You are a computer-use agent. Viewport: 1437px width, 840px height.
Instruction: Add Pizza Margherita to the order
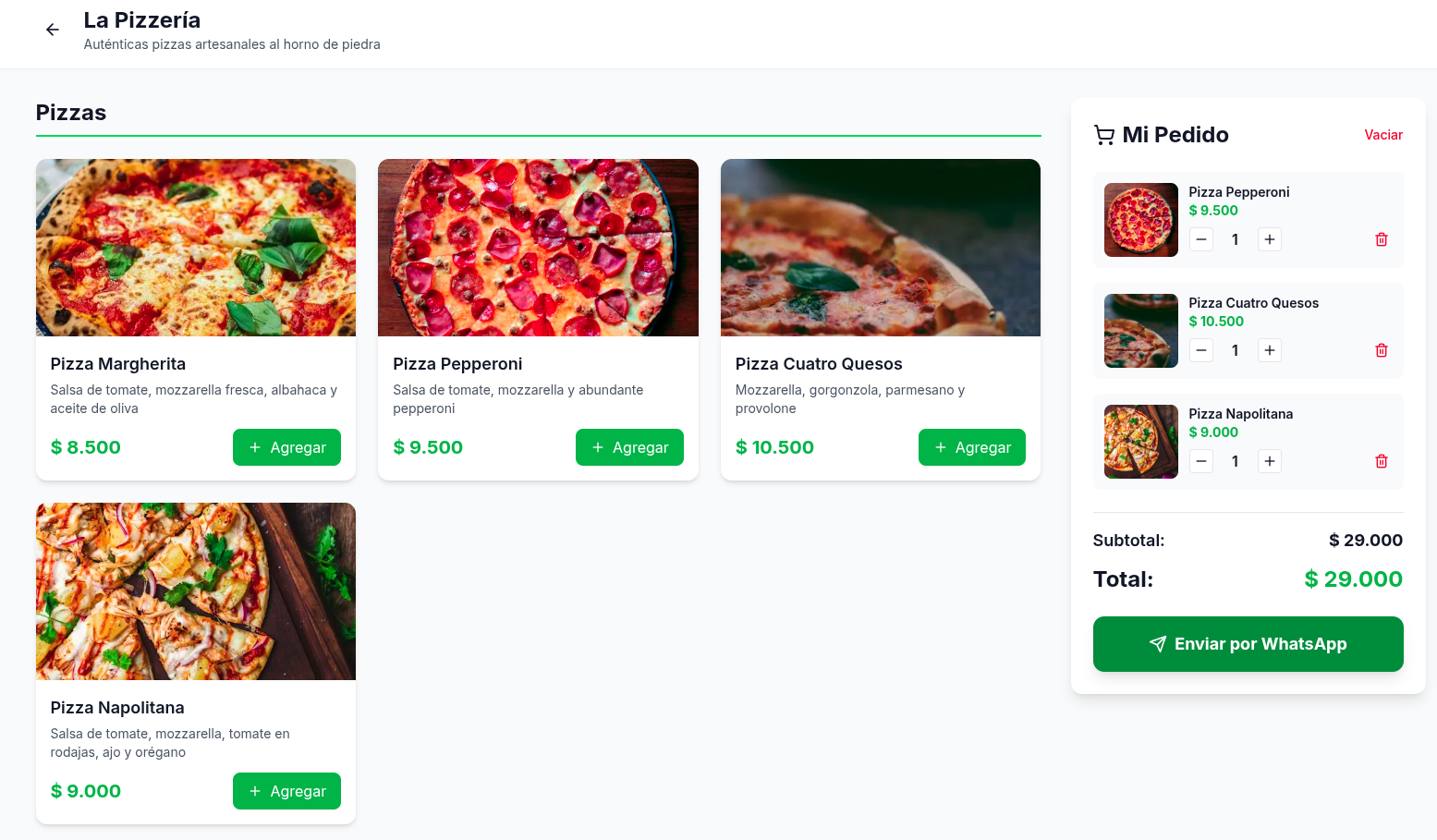click(x=286, y=447)
